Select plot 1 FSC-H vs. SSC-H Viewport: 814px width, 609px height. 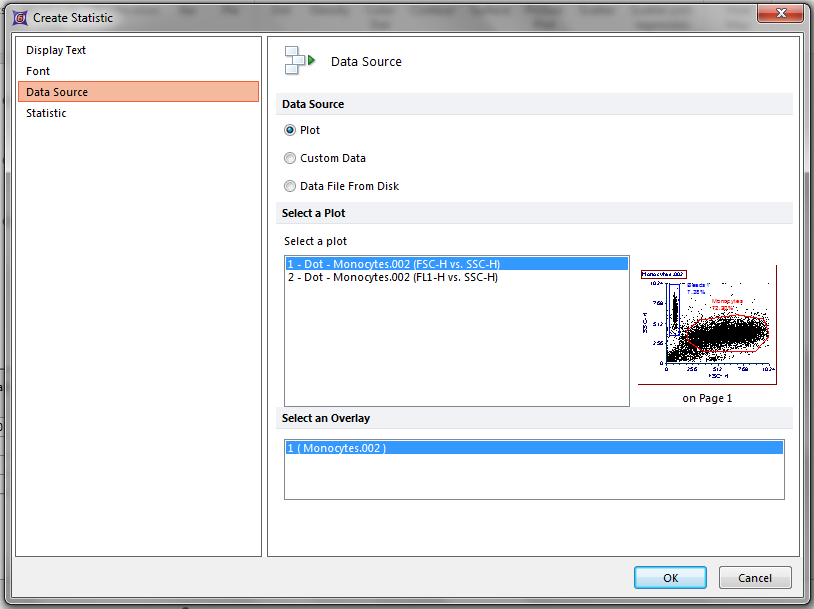point(393,264)
